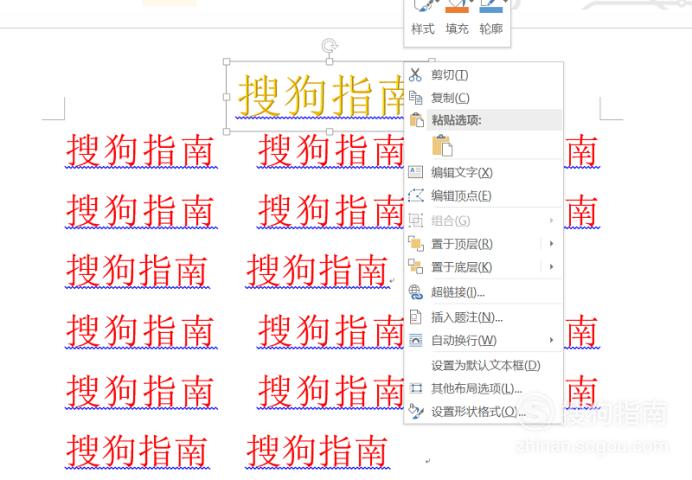Select 剪切(T) from context menu
Image resolution: width=692 pixels, height=480 pixels.
point(449,75)
